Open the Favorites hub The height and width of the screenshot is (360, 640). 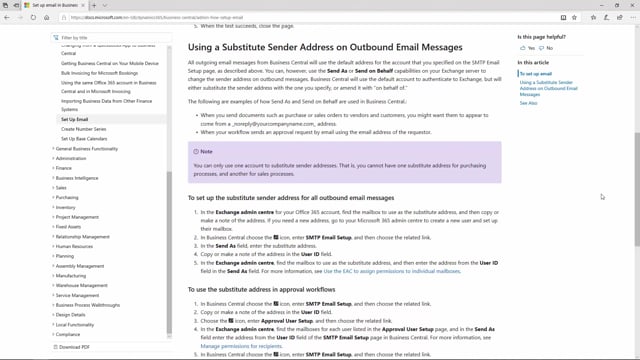coord(593,18)
